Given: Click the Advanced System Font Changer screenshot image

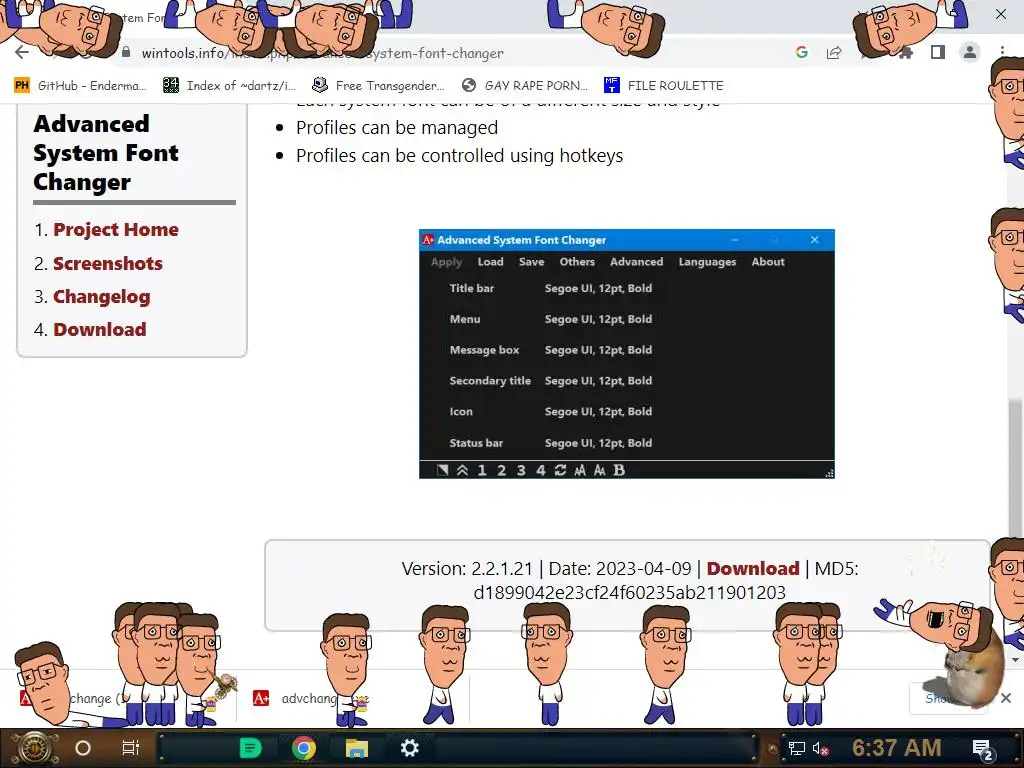Looking at the screenshot, I should pos(626,354).
